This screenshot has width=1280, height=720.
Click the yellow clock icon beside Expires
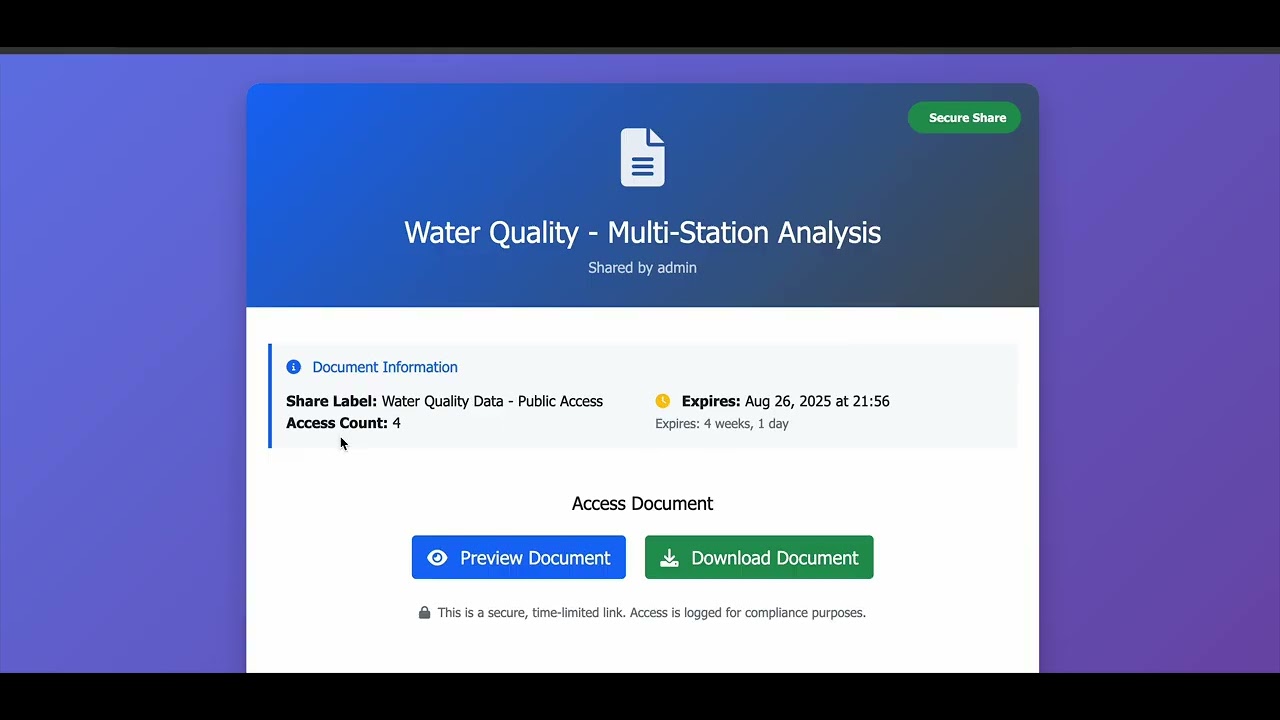[662, 401]
